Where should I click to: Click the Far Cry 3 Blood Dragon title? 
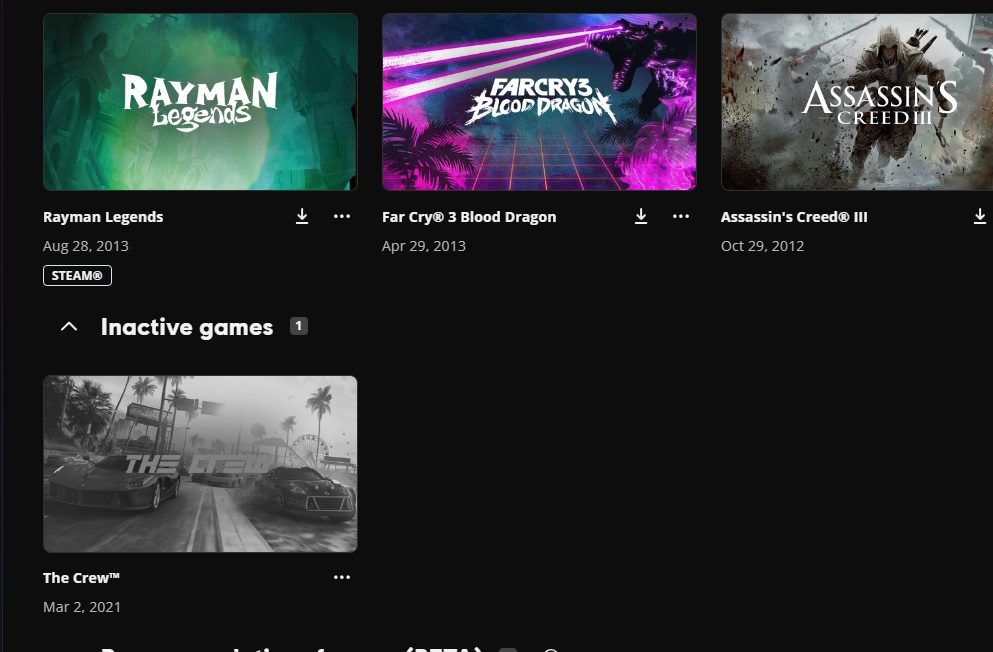pyautogui.click(x=469, y=217)
